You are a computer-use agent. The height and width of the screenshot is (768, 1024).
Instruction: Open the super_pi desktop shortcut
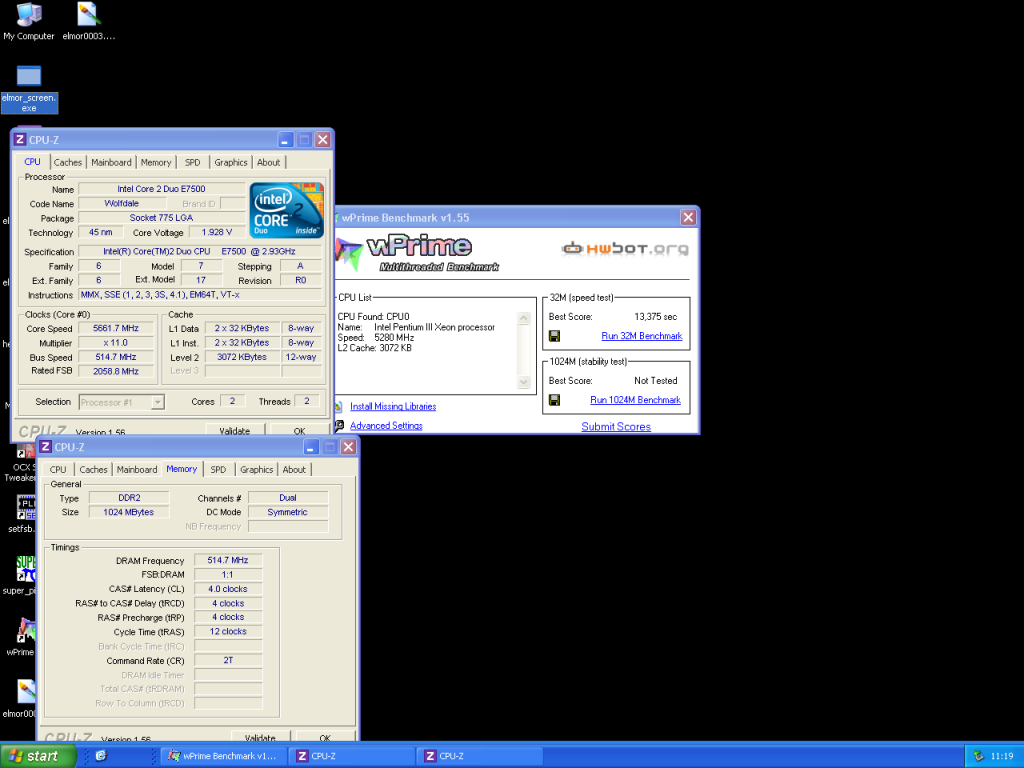click(26, 570)
